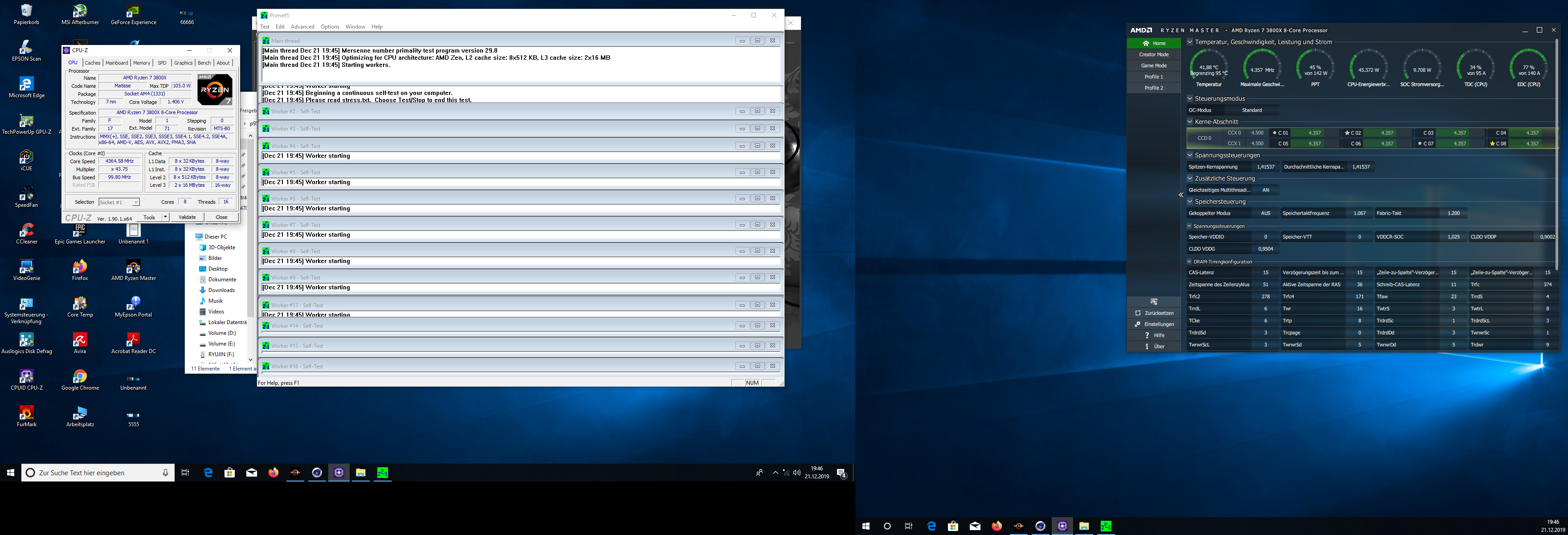
Task: Switch to the Memory tab in CPU-Z
Action: [x=141, y=62]
